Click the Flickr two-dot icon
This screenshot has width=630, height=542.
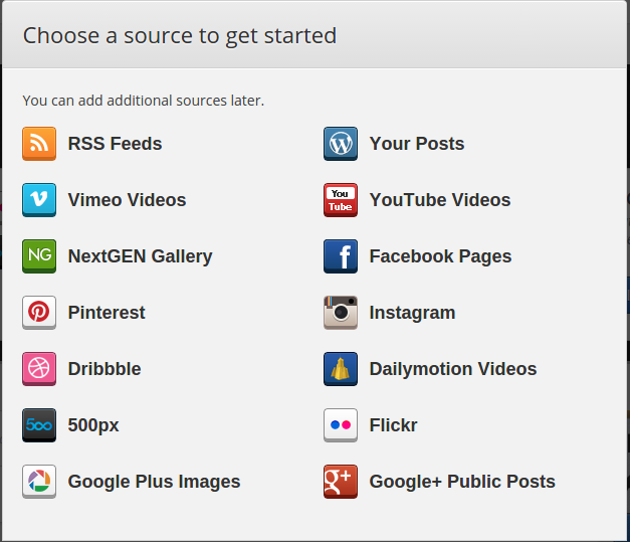tap(340, 425)
